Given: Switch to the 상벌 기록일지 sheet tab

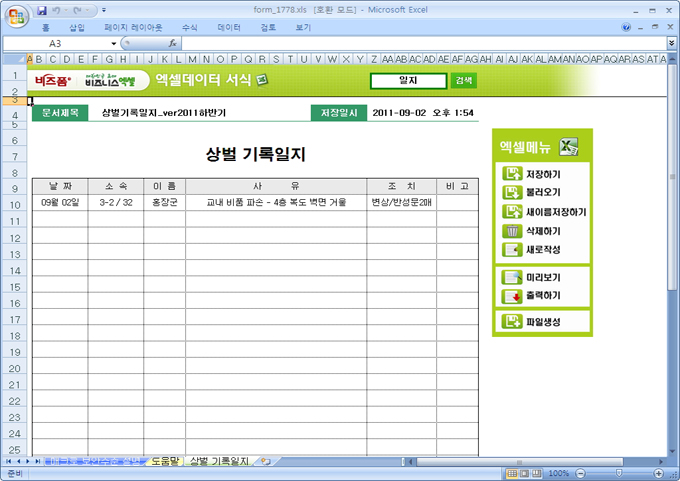Looking at the screenshot, I should pos(219,461).
